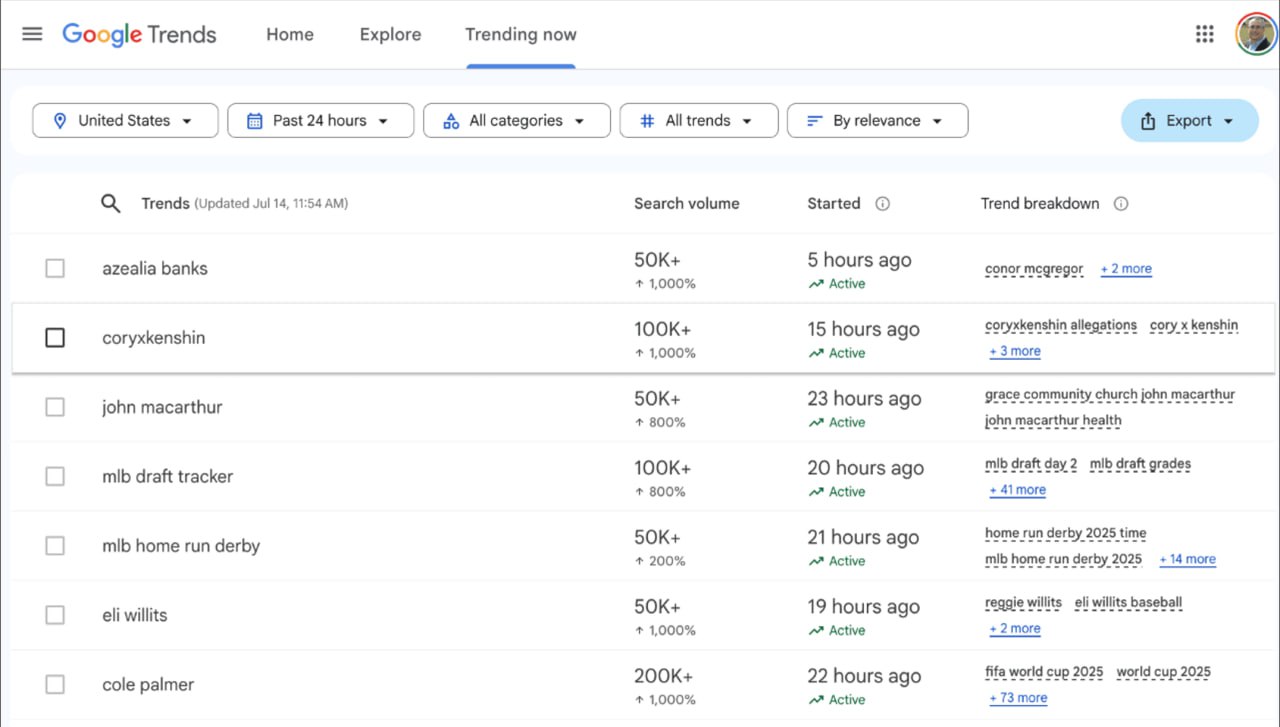Expand + 2 more for eli willits
This screenshot has width=1280, height=727.
(x=1015, y=629)
